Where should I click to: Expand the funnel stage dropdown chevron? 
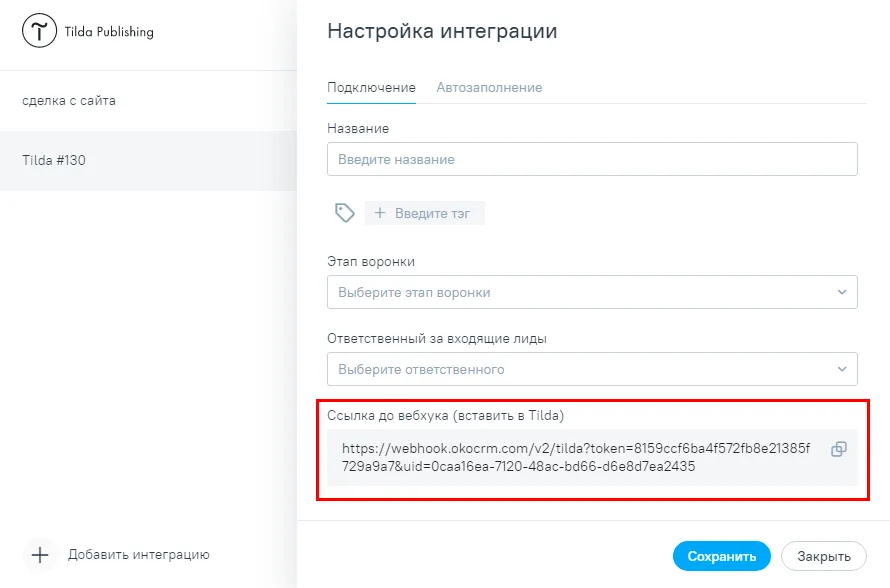coord(842,292)
